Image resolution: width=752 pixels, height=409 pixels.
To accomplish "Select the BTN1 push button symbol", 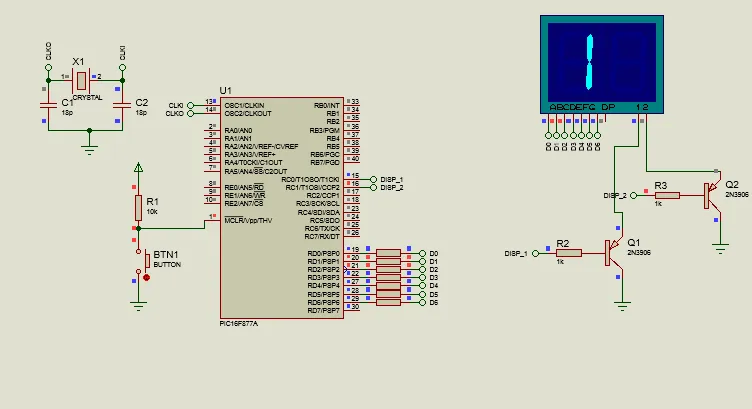I will pos(144,261).
